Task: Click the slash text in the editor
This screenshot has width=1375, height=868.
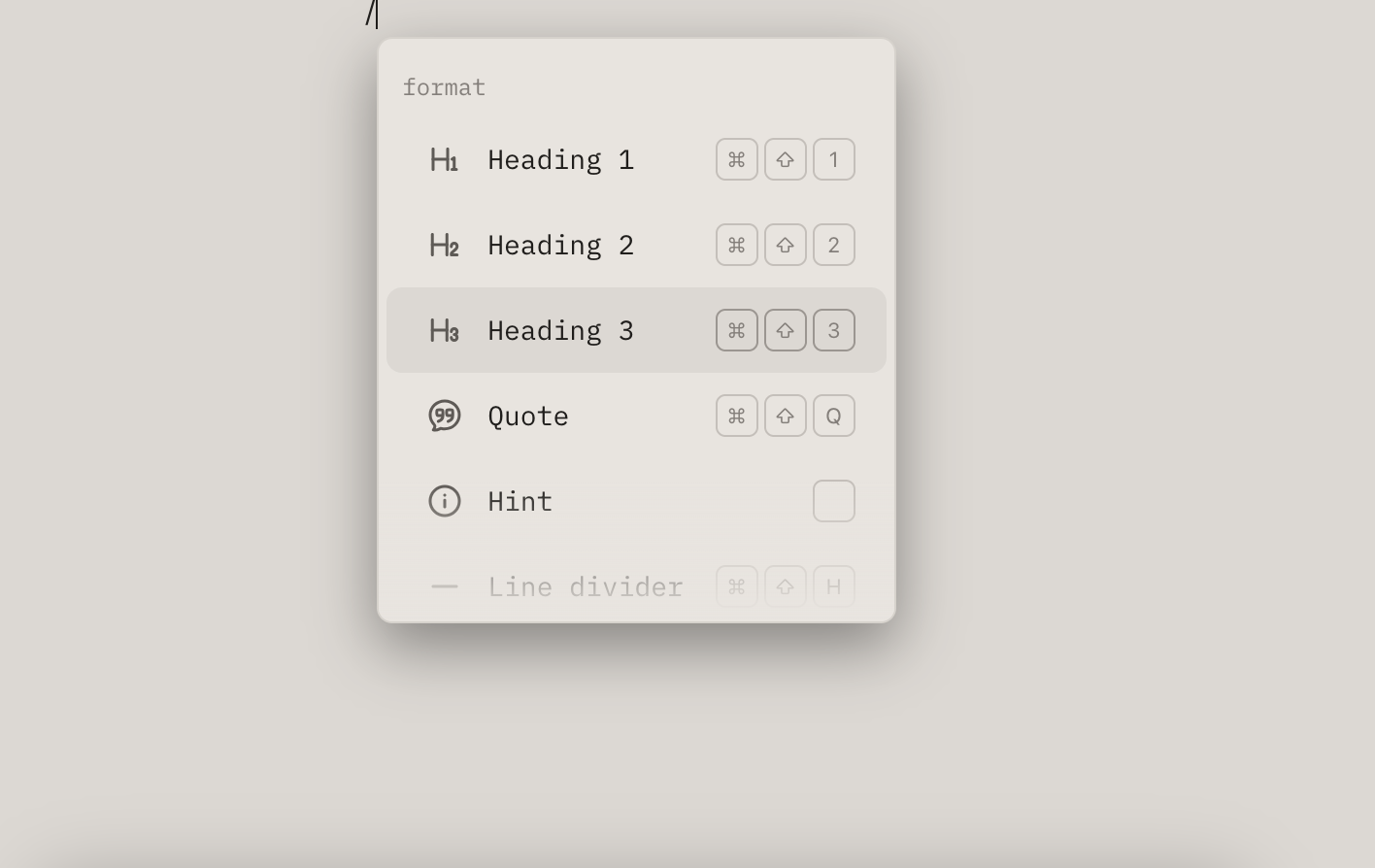Action: click(369, 14)
